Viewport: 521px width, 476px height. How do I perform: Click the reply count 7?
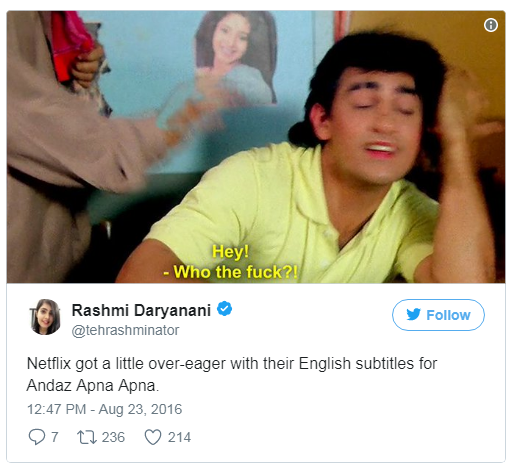click(55, 437)
